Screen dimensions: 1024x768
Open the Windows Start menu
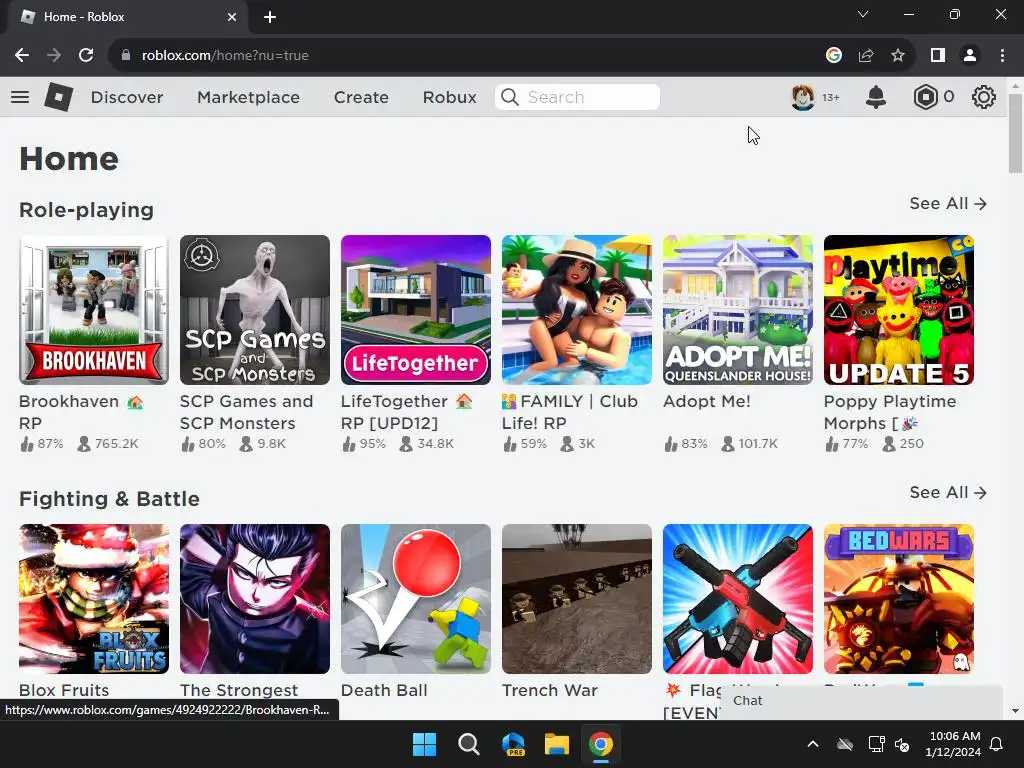424,744
